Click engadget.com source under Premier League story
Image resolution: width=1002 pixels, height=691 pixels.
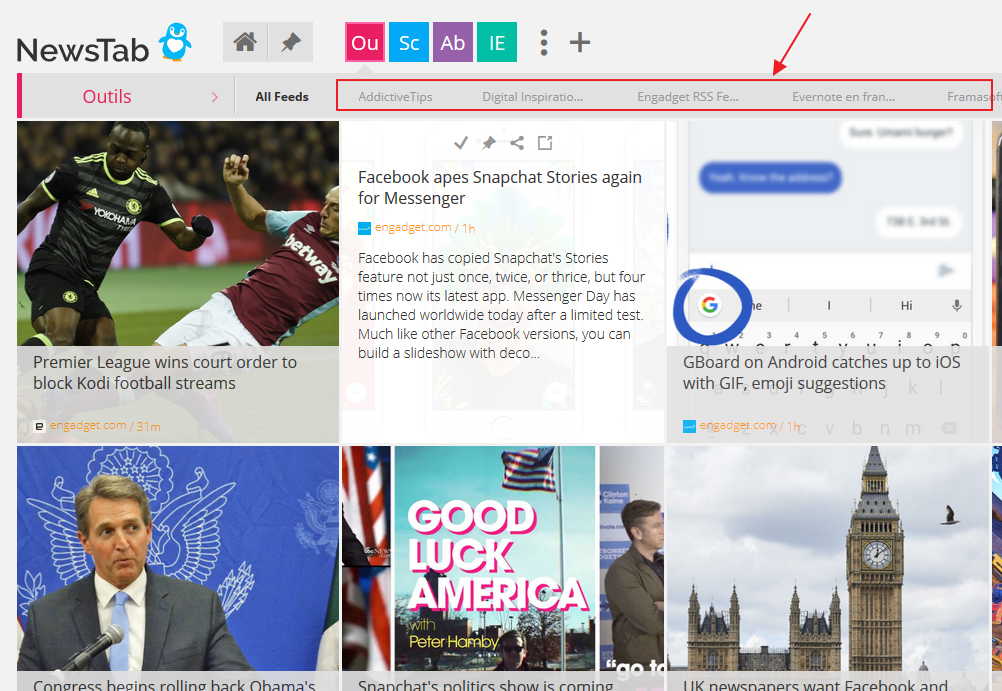pos(88,426)
